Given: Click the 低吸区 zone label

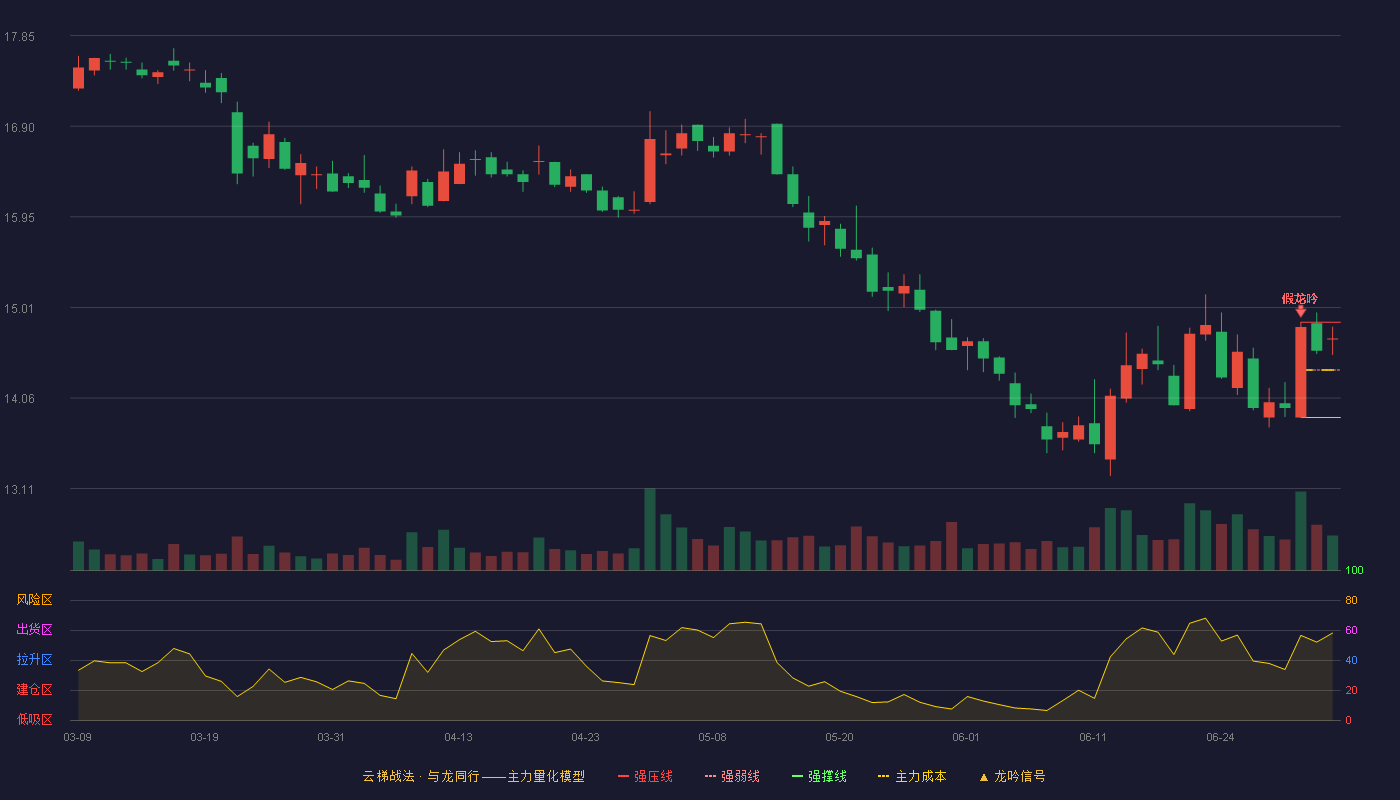Looking at the screenshot, I should pos(34,719).
